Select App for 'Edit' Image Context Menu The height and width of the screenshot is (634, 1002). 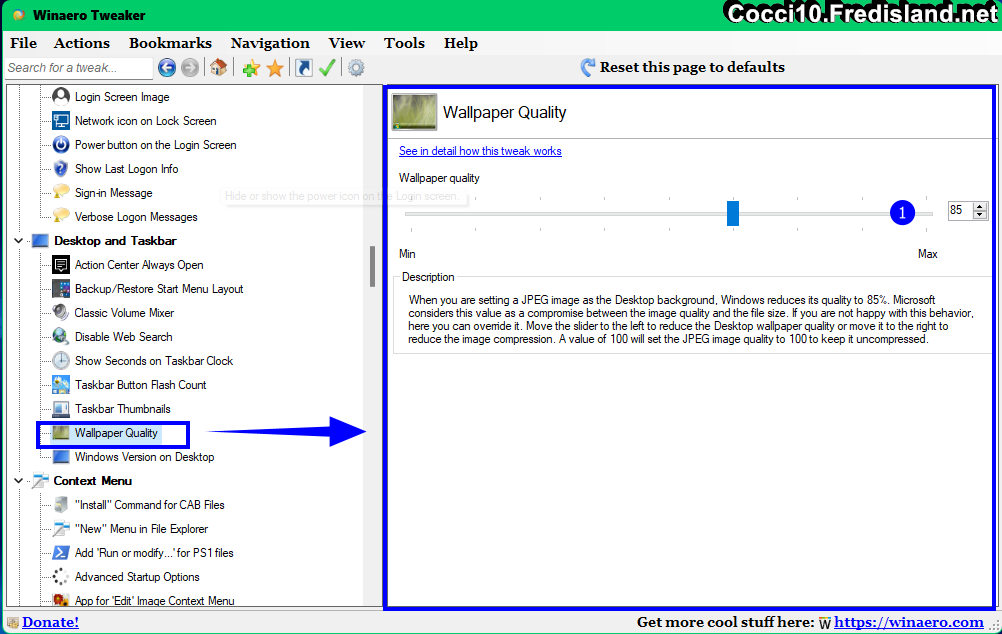click(154, 600)
